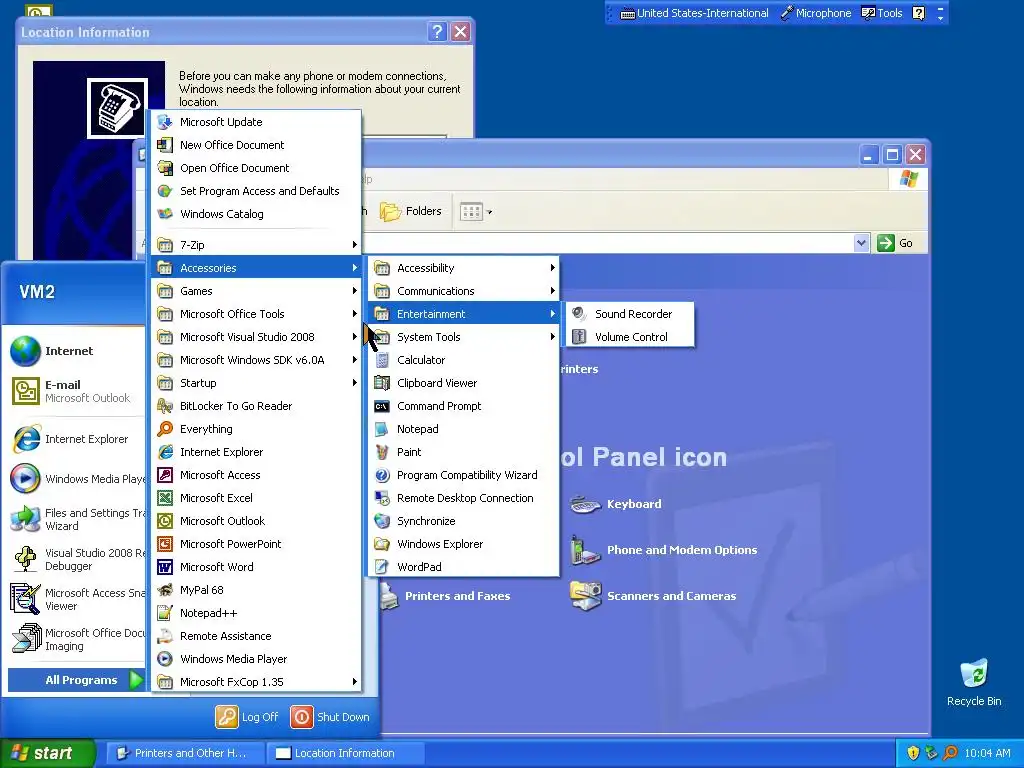Screen dimensions: 1024x768
Task: Expand the Games submenu
Action: pos(256,291)
